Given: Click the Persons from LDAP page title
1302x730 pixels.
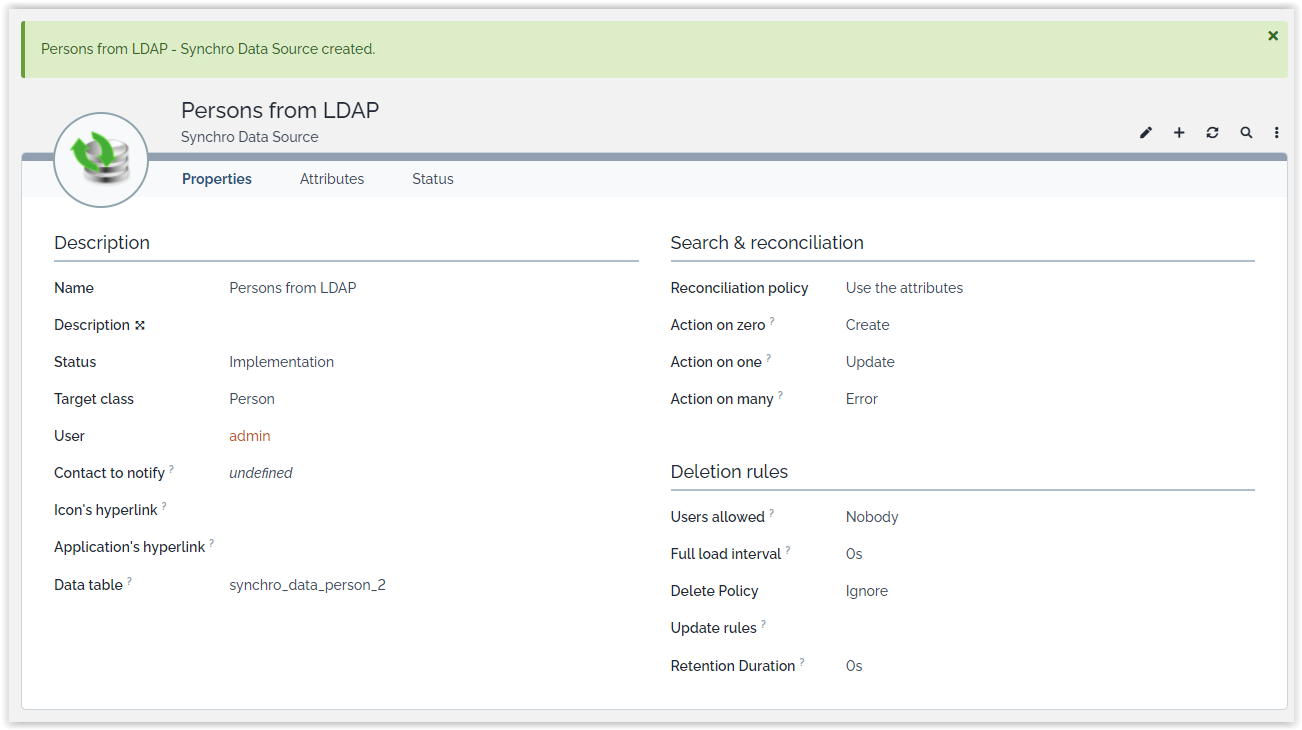Looking at the screenshot, I should point(280,110).
